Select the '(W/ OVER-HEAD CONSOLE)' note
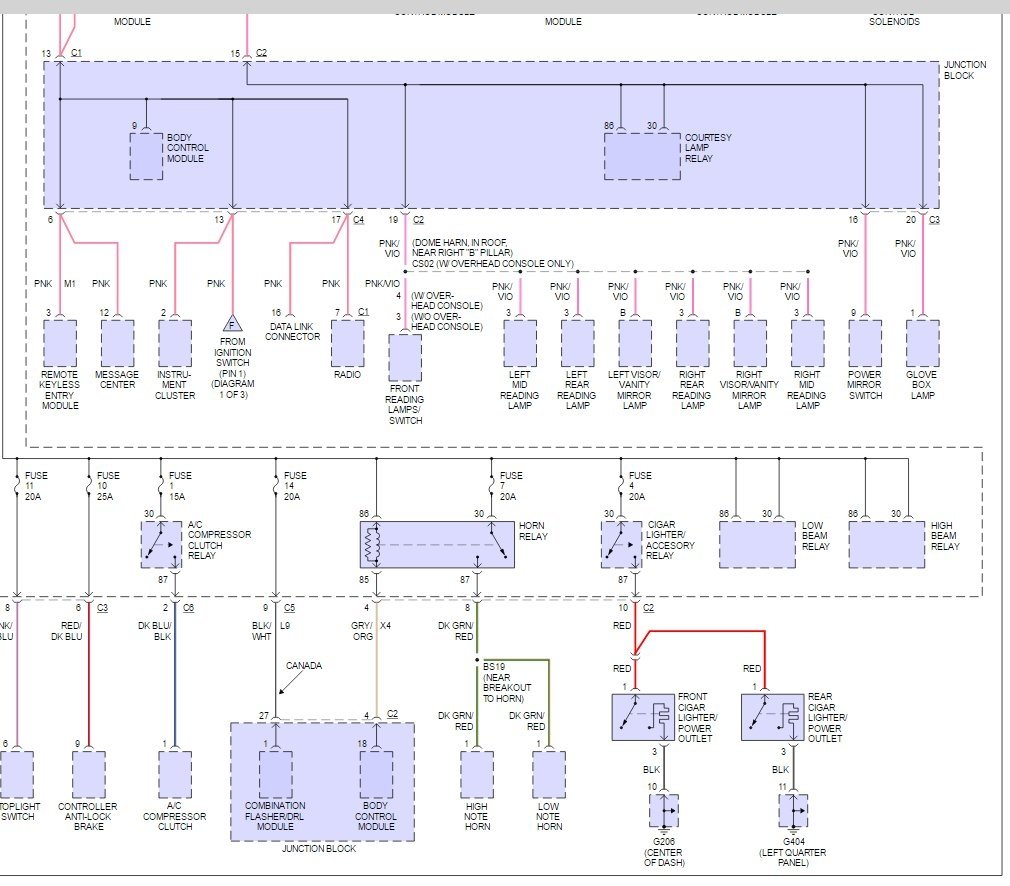 pos(446,300)
